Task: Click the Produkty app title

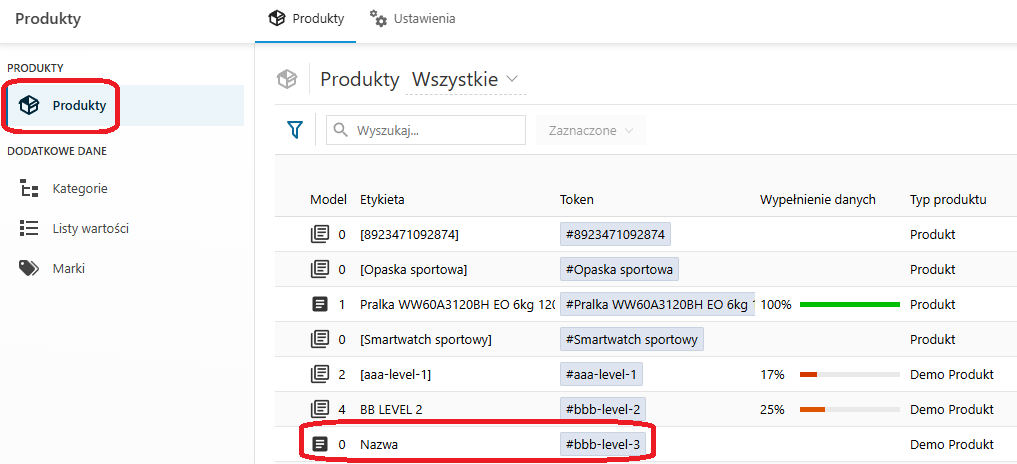Action: pyautogui.click(x=48, y=19)
